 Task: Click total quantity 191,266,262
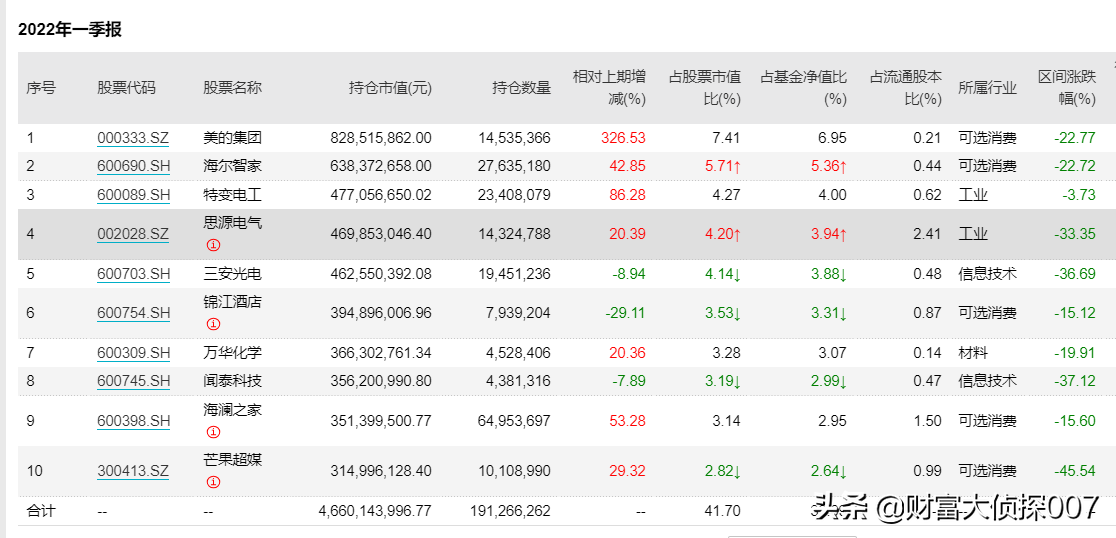point(510,511)
